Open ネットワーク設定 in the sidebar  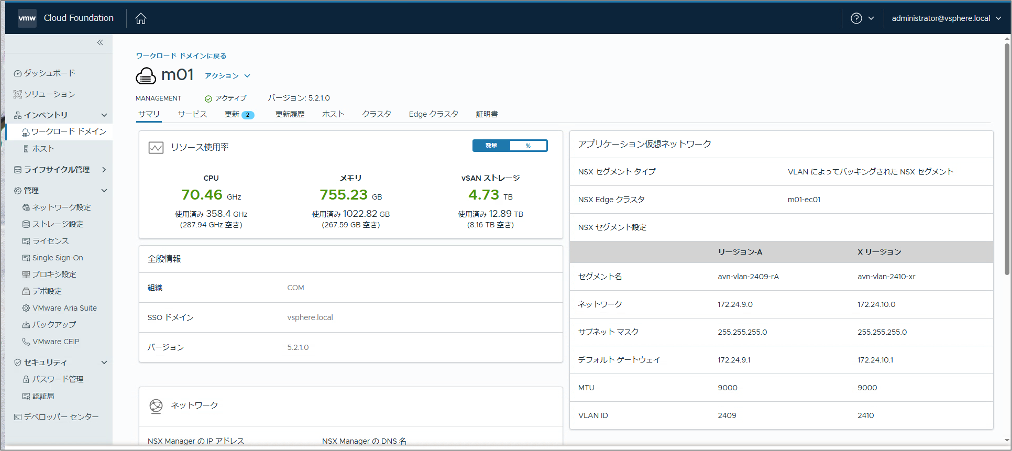[61, 208]
